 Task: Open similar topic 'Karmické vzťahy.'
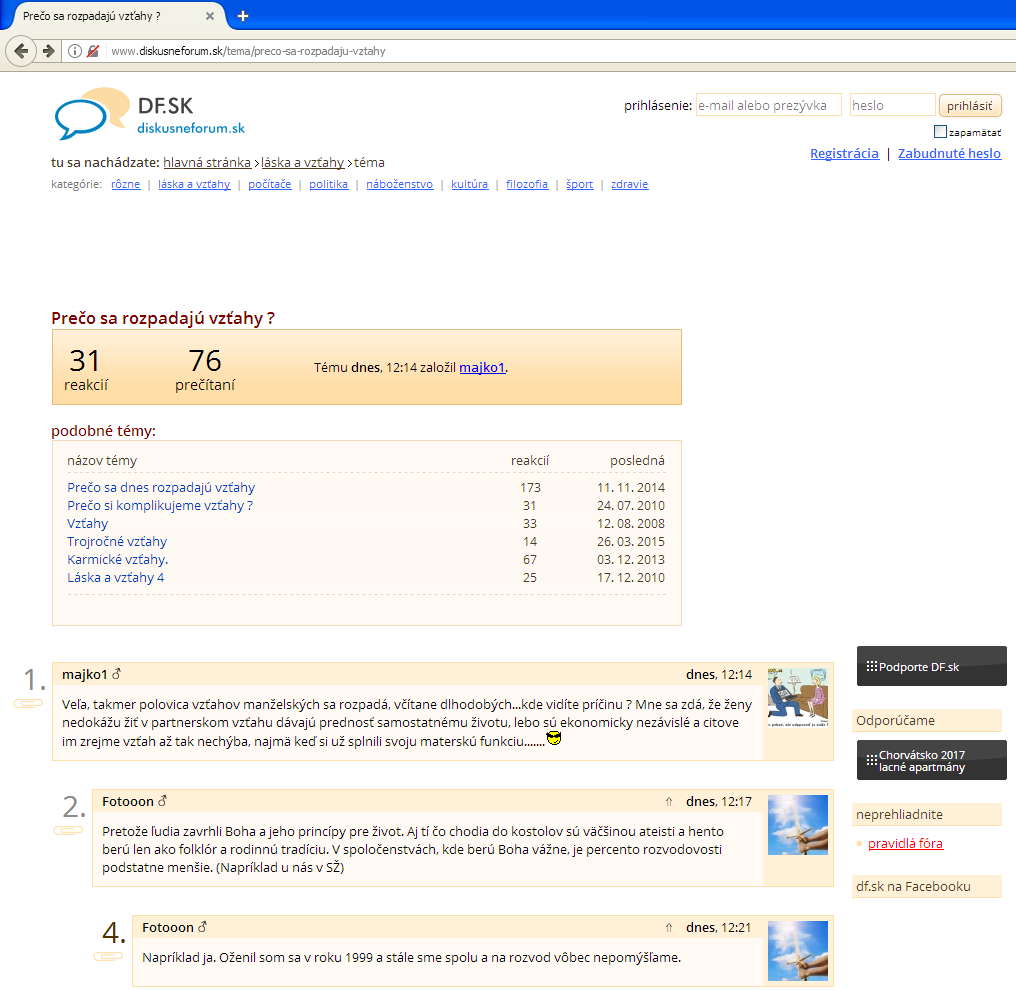(x=117, y=559)
